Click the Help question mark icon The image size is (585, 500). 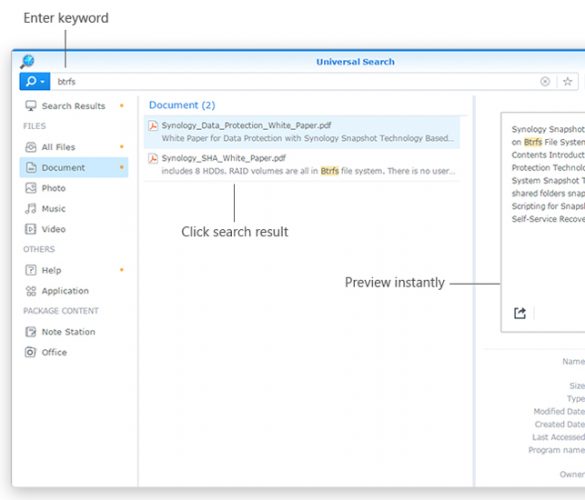coord(31,270)
